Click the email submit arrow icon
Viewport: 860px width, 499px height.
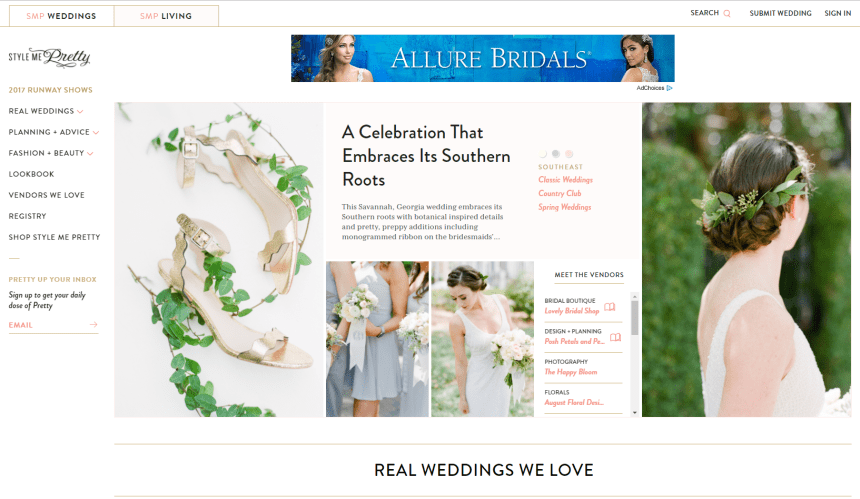94,325
